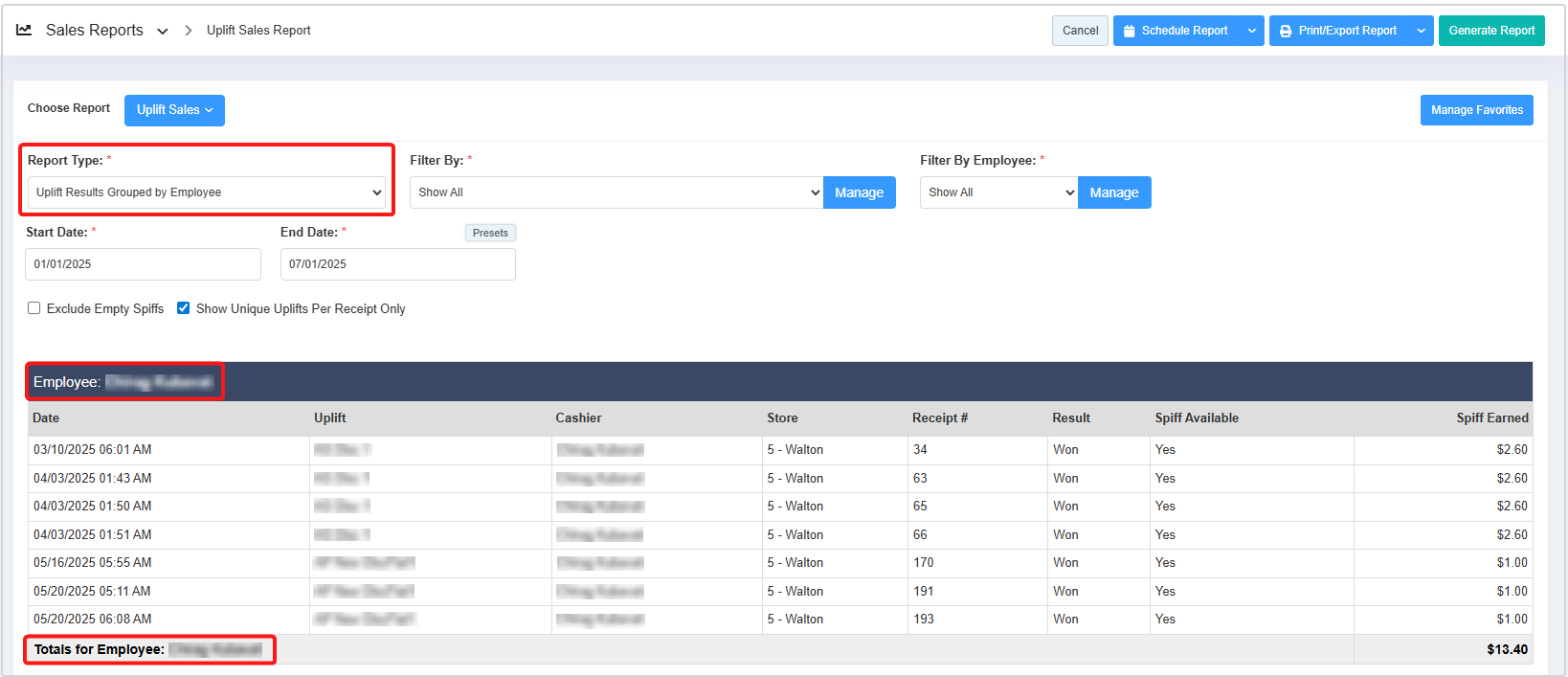Click the End Date input field
This screenshot has height=677, width=1568.
point(397,264)
